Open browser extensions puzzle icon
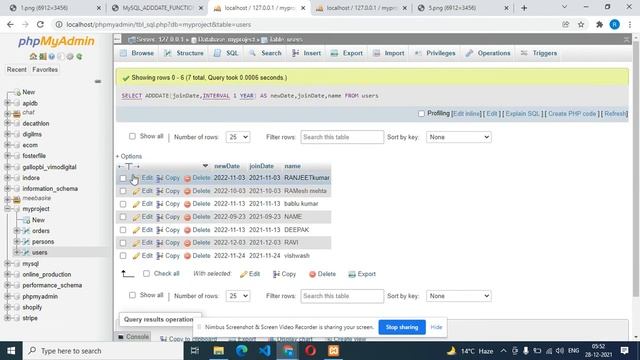The image size is (640, 360). pyautogui.click(x=599, y=24)
